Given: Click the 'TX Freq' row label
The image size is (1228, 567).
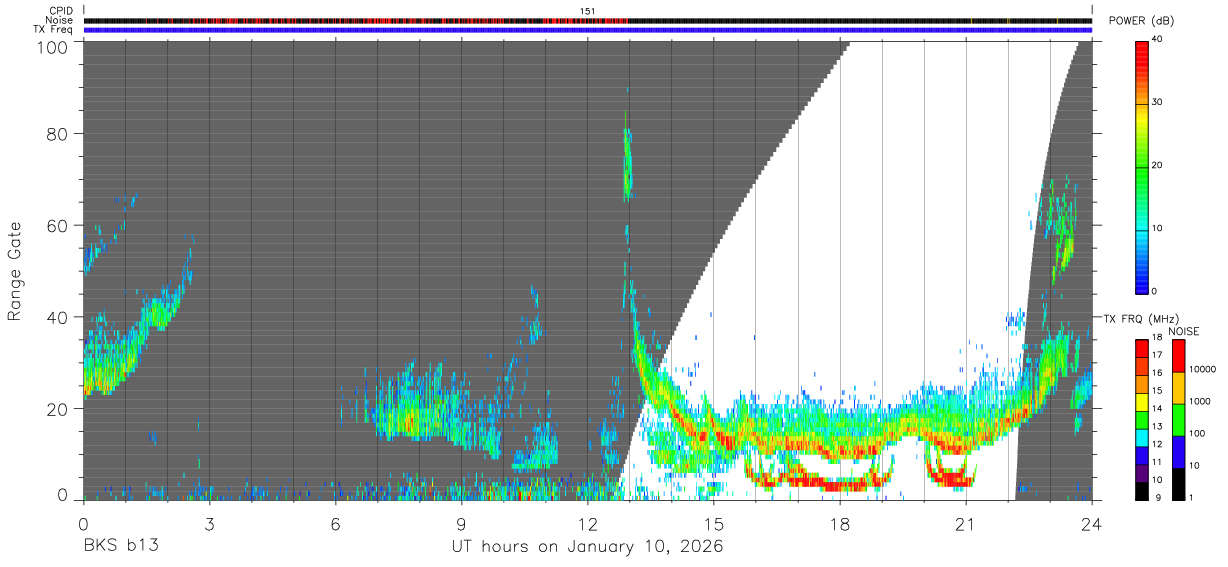Looking at the screenshot, I should click(x=54, y=29).
